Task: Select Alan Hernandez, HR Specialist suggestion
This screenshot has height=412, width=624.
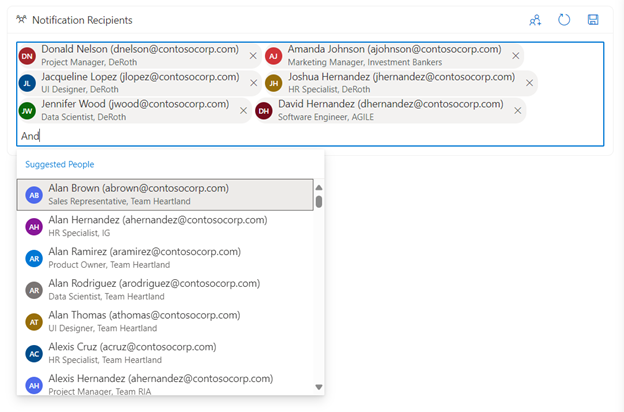Action: point(165,227)
